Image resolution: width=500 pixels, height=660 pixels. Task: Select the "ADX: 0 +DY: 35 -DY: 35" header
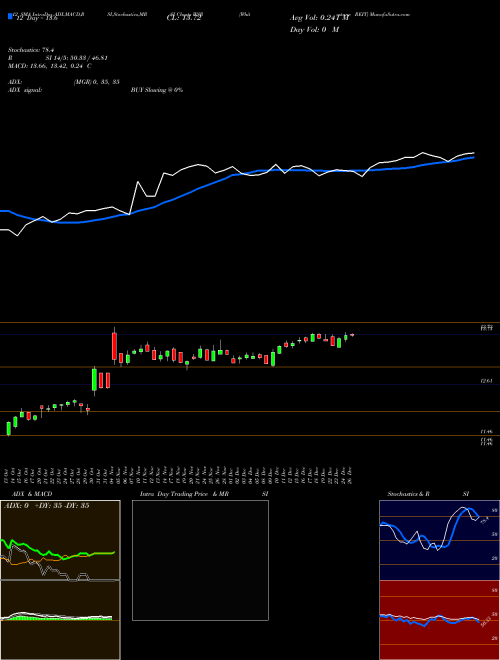(x=46, y=506)
